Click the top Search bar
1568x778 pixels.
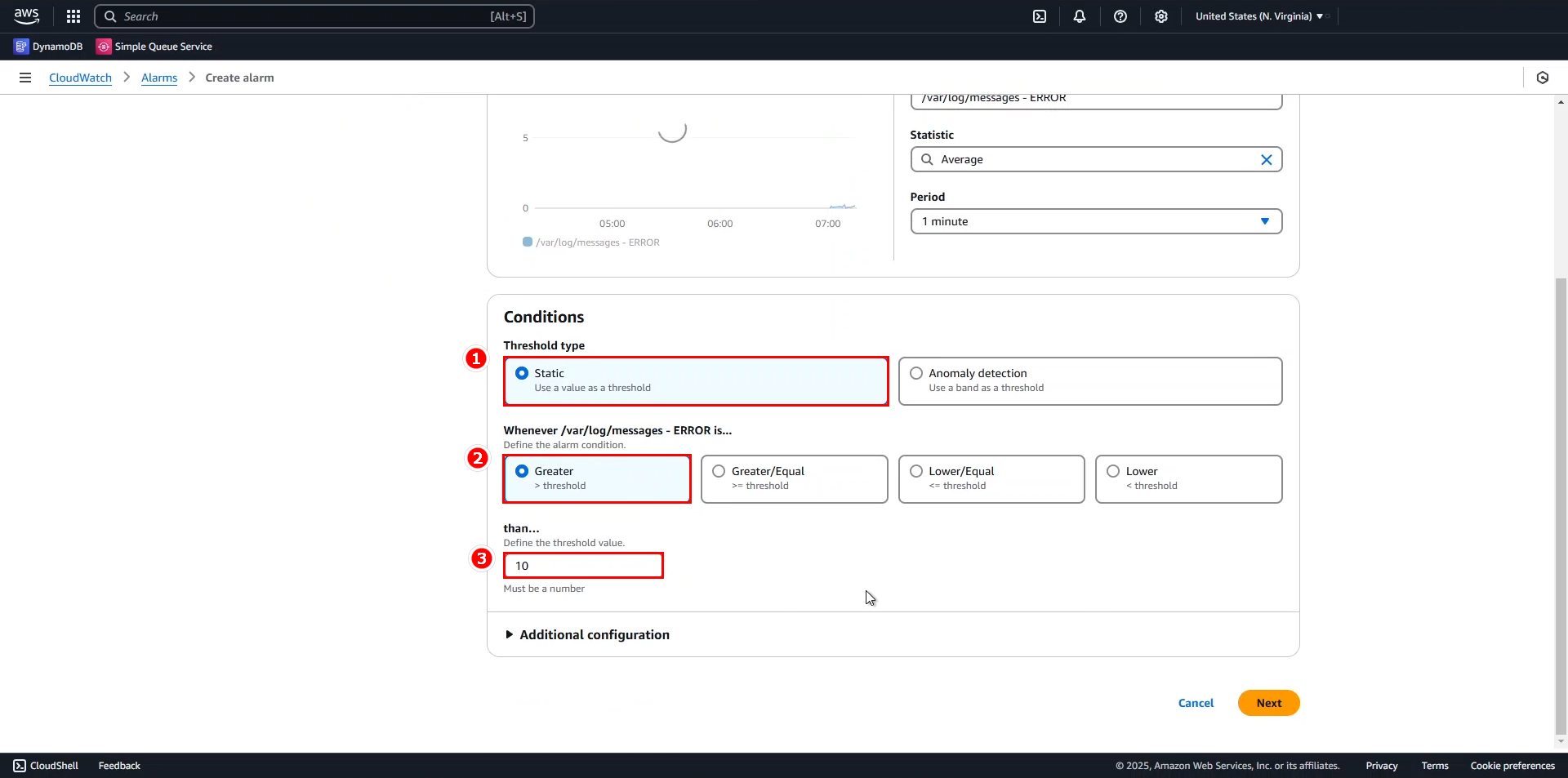coord(314,16)
